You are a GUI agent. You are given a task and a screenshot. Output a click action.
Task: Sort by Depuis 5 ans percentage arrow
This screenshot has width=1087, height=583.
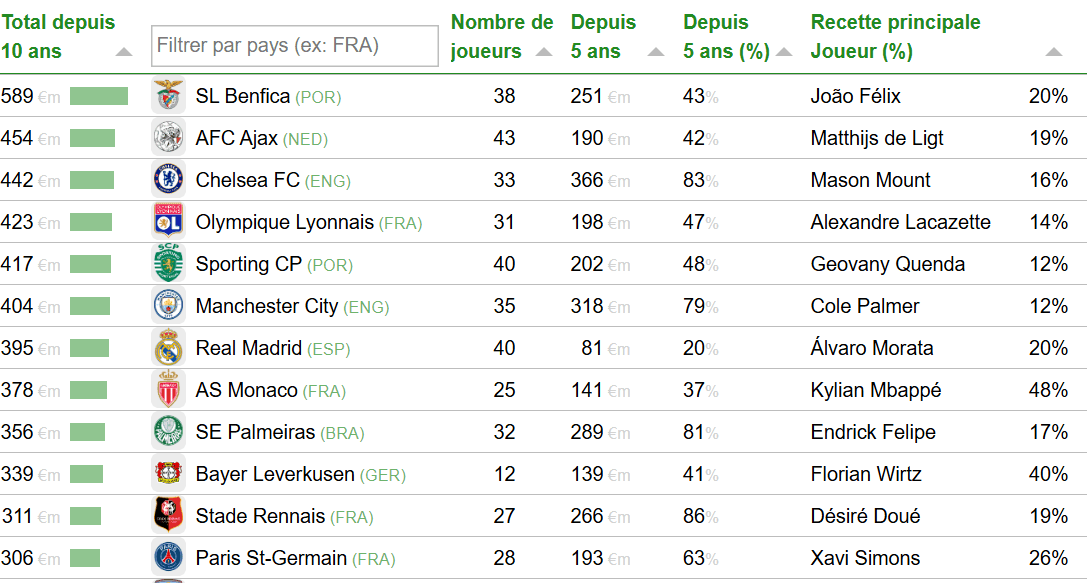(784, 52)
